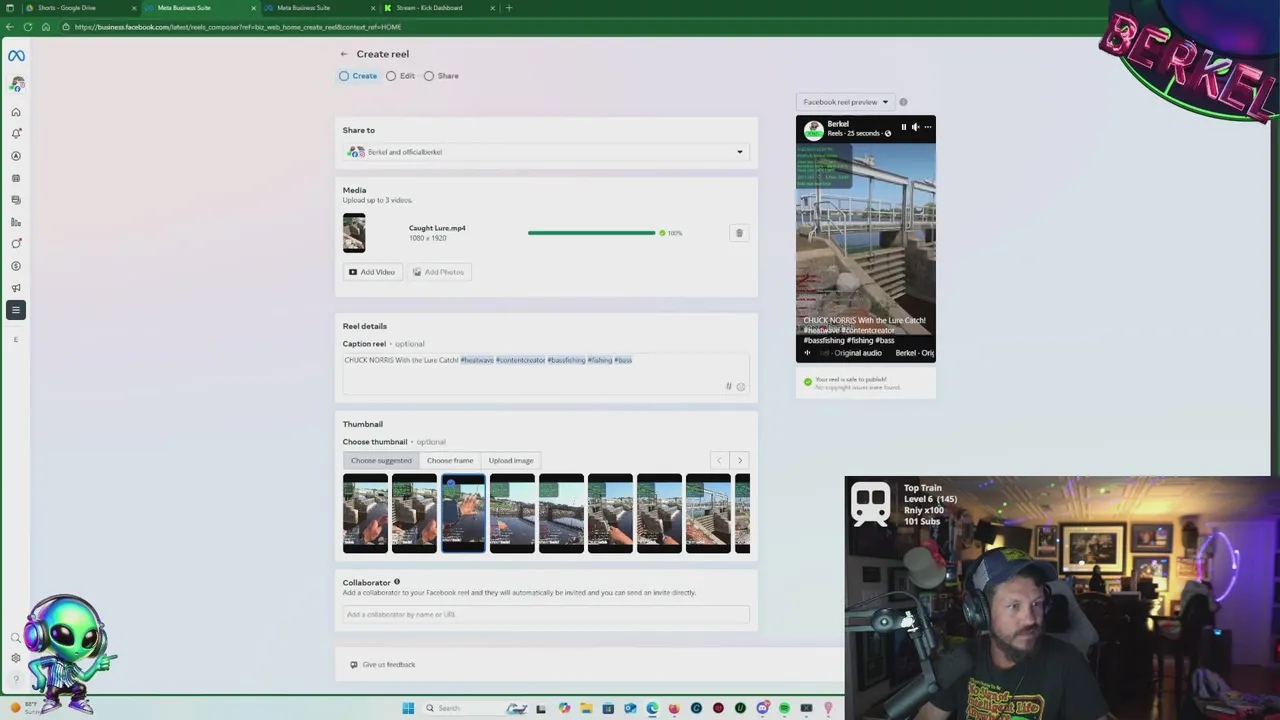The image size is (1280, 720).
Task: Click the Meta logo in sidebar
Action: [16, 56]
